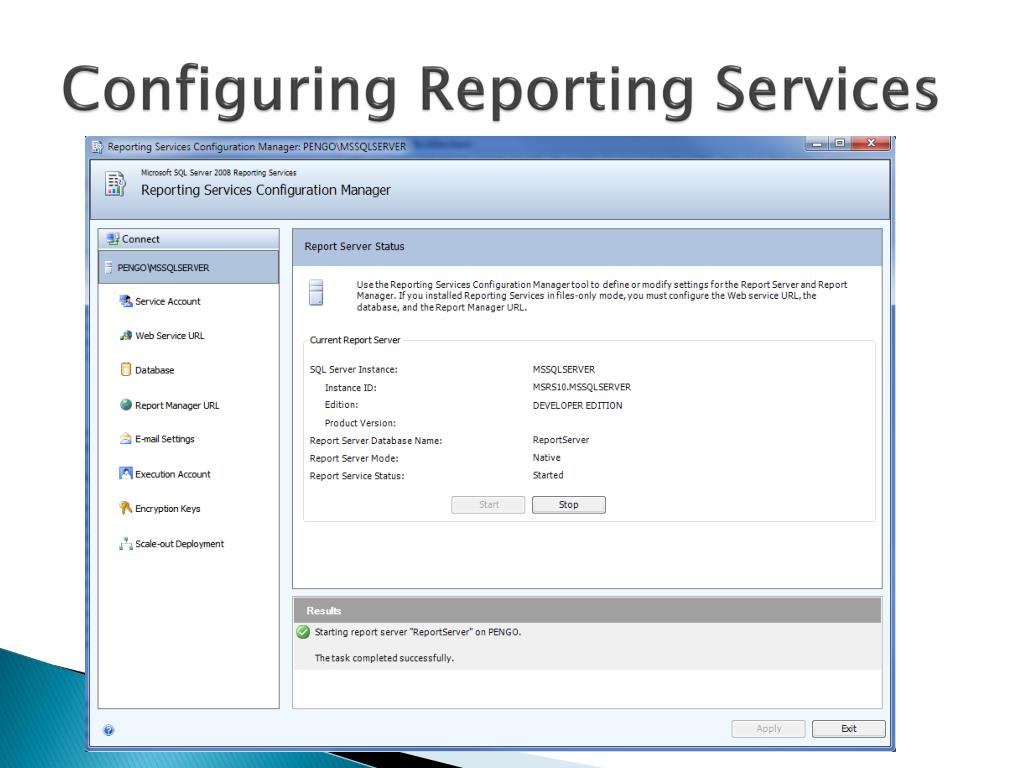Close the Reporting Services Configuration Manager window

click(871, 144)
